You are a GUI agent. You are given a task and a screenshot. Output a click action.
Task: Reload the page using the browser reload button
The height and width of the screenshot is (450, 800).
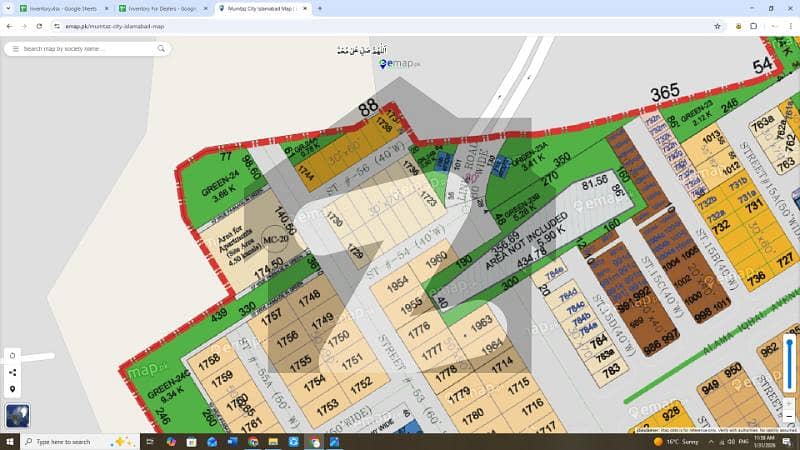[39, 26]
